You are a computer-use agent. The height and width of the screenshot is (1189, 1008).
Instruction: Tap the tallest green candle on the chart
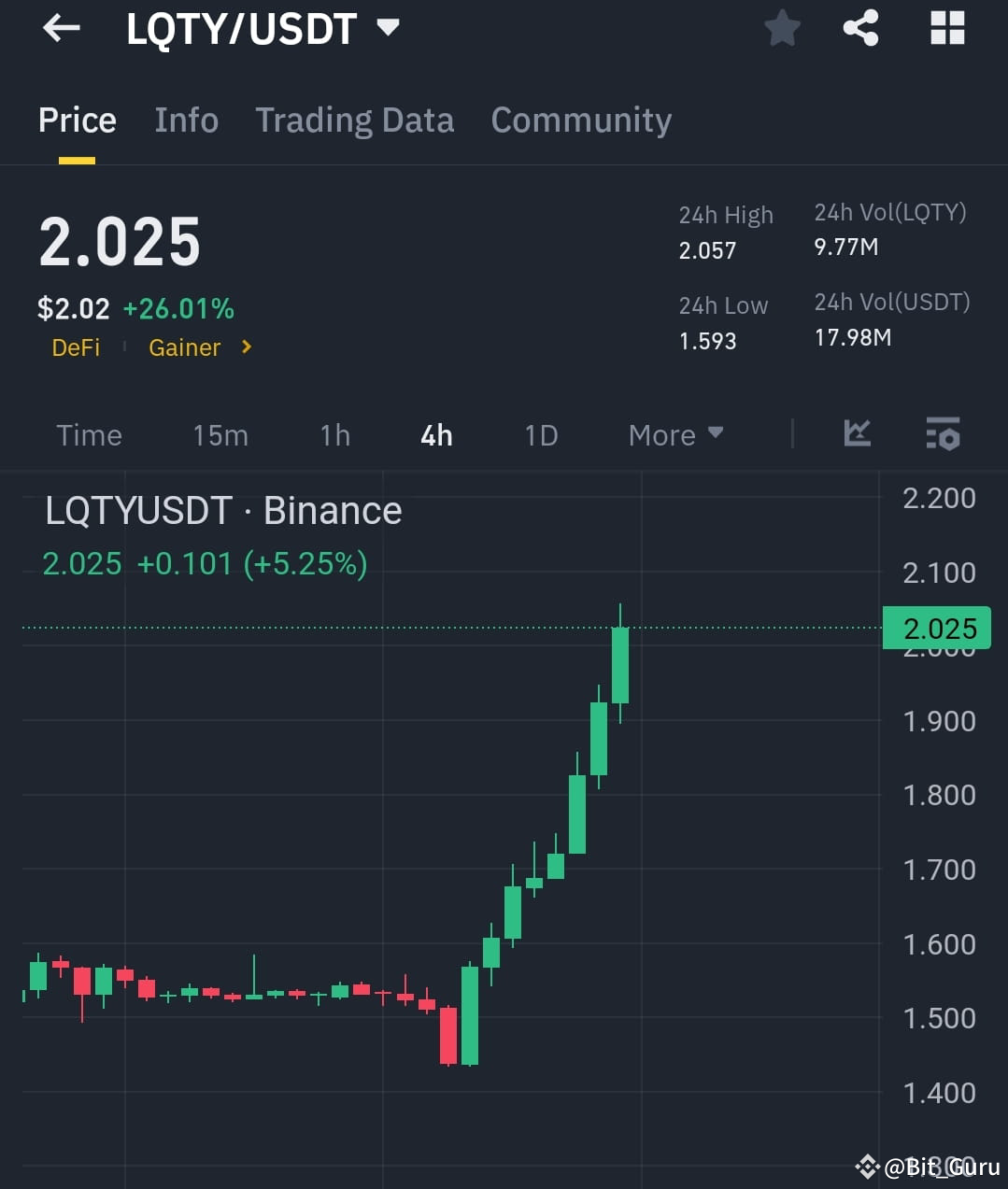coord(619,663)
